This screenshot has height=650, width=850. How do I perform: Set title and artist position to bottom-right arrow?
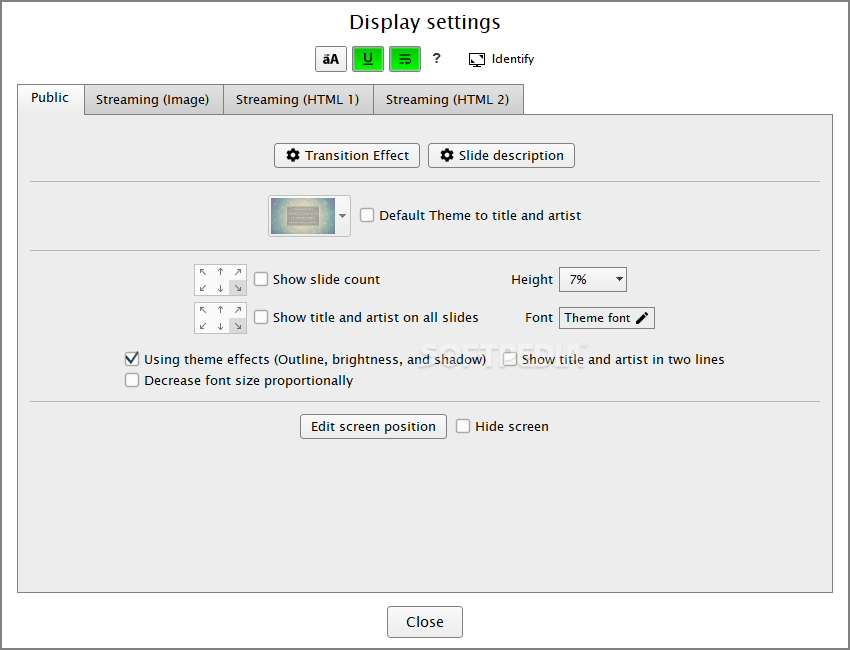pyautogui.click(x=238, y=326)
